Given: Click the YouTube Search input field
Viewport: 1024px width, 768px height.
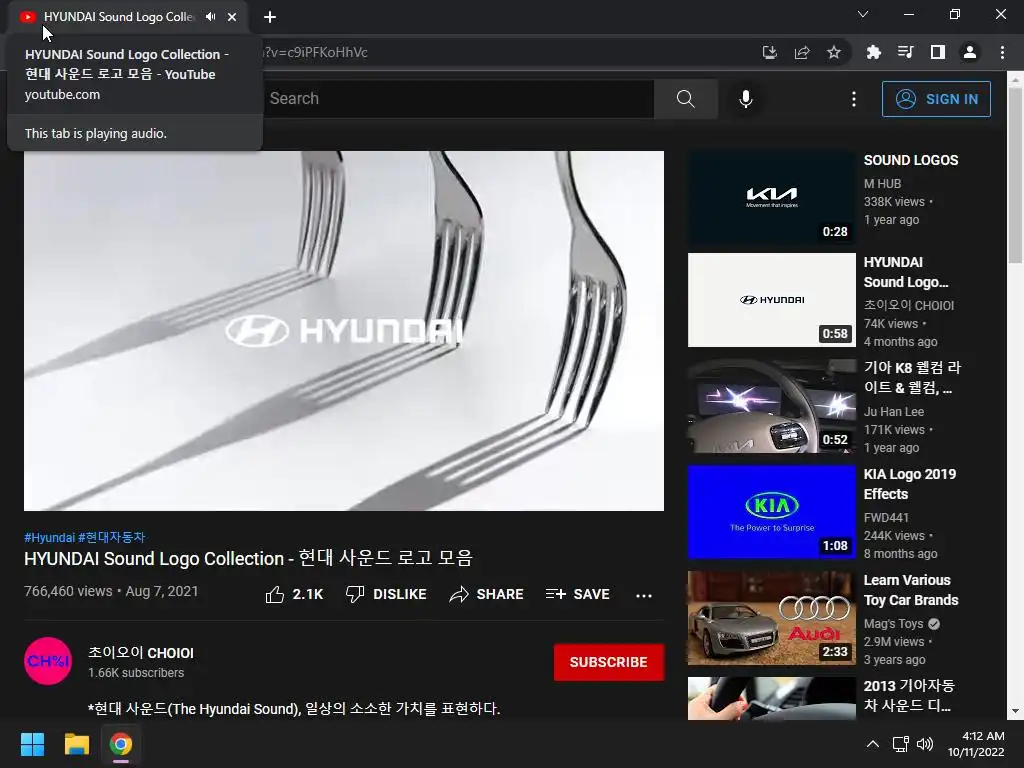Looking at the screenshot, I should 458,99.
